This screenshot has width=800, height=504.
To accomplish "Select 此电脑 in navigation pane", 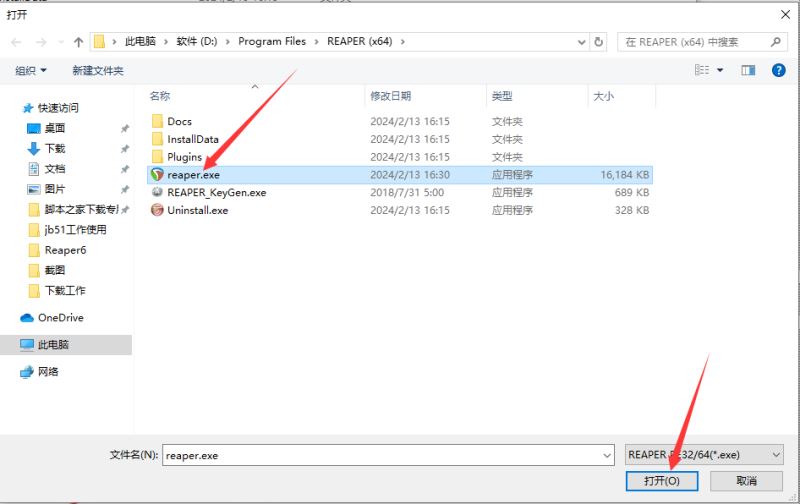I will tap(53, 345).
